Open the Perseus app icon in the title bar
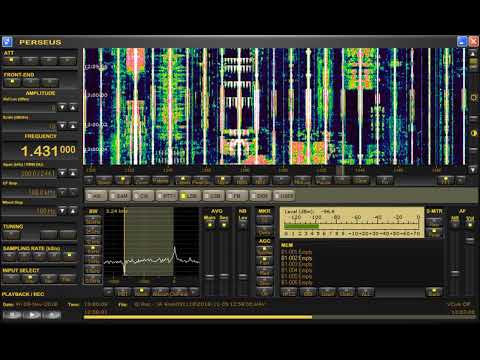The image size is (480, 360). [7, 42]
